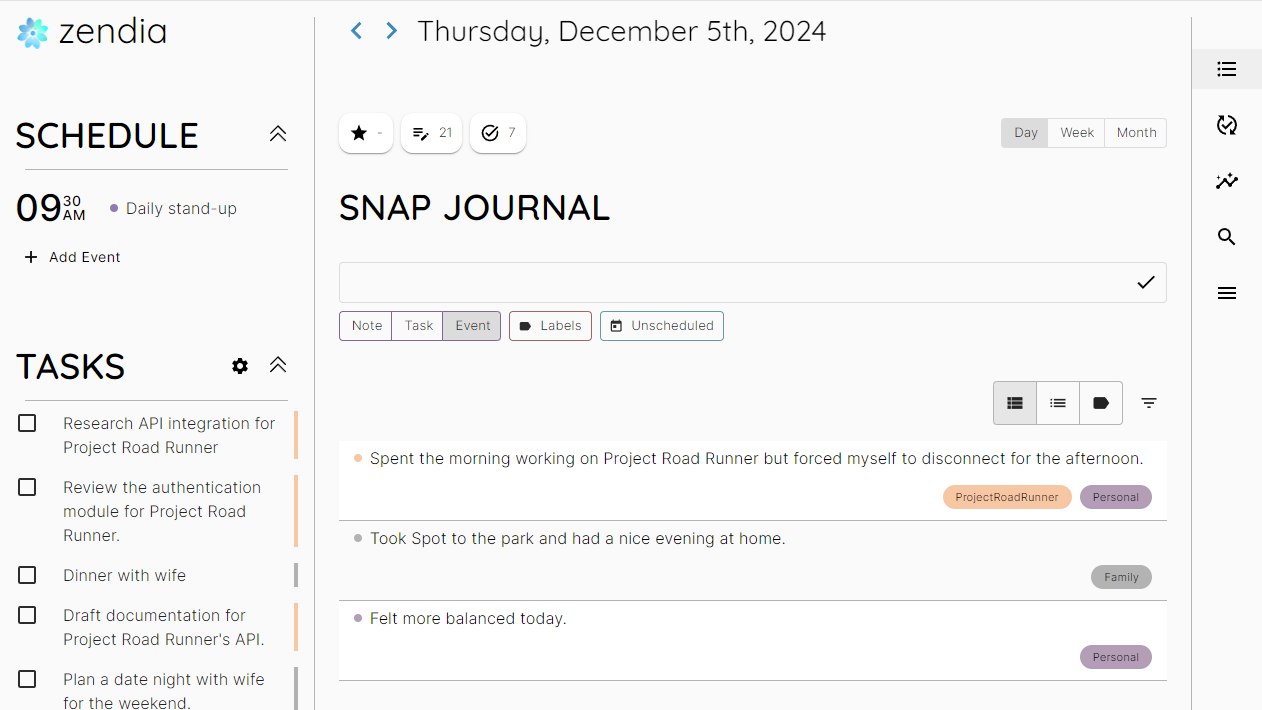This screenshot has width=1262, height=710.
Task: Tick 'Draft documentation' task checkbox
Action: click(27, 615)
